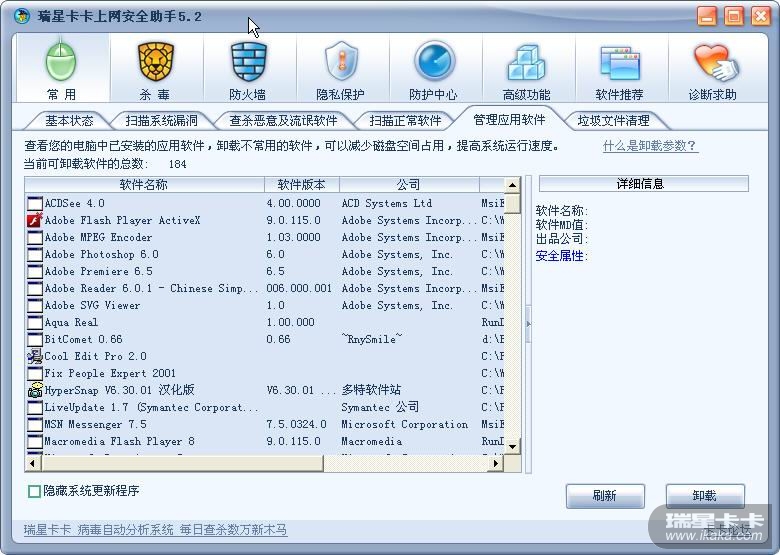Click the Macromedia Flash Player 8 icon
The image size is (780, 555).
(x=35, y=441)
